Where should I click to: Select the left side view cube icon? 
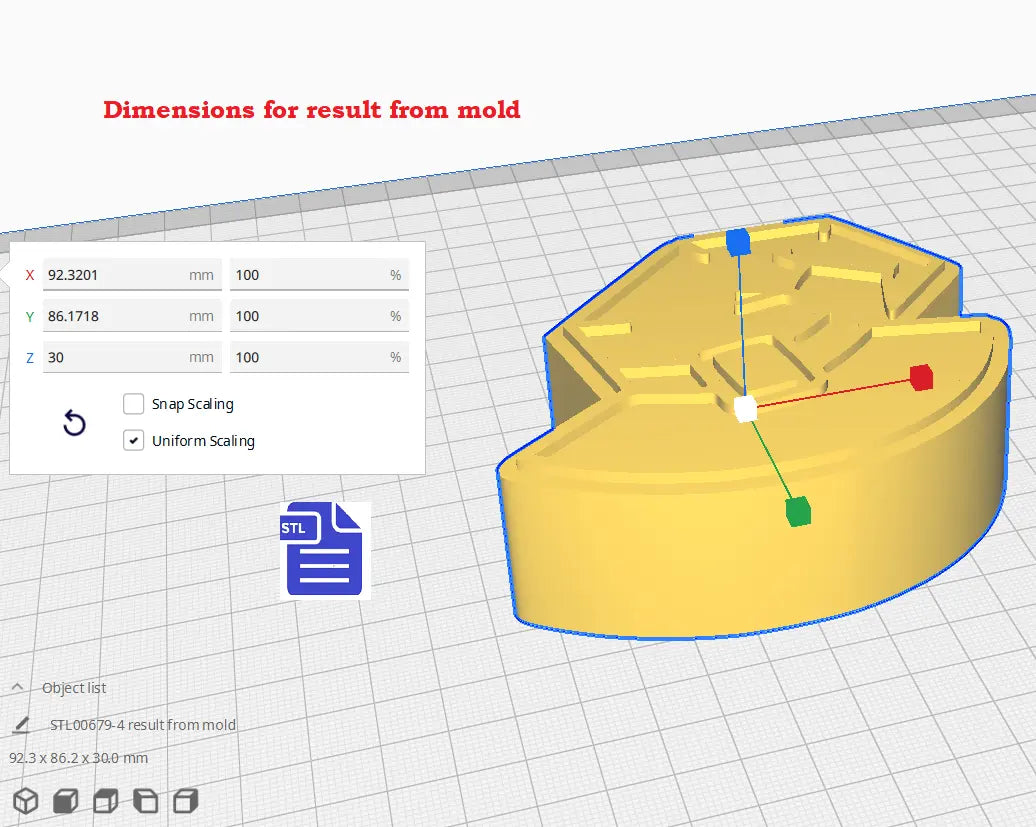click(x=145, y=800)
